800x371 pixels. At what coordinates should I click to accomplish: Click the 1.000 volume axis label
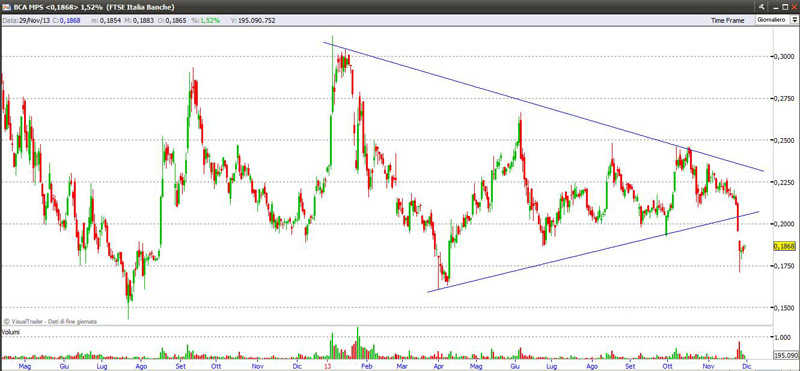[x=783, y=337]
